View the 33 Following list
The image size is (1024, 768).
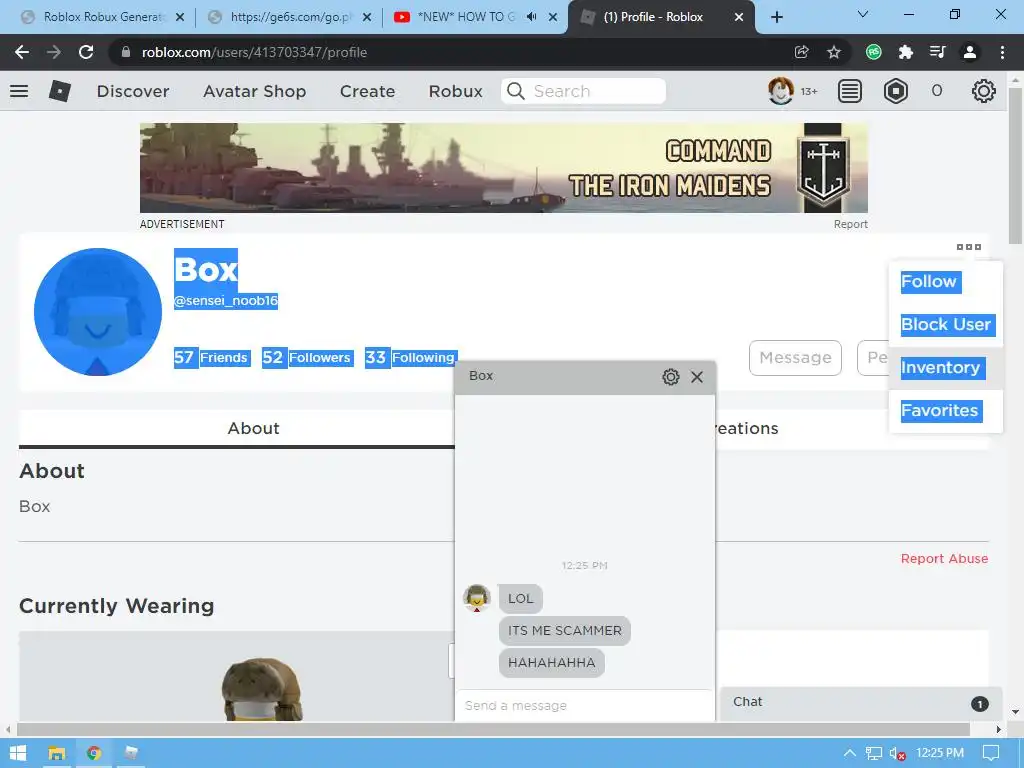pyautogui.click(x=411, y=357)
